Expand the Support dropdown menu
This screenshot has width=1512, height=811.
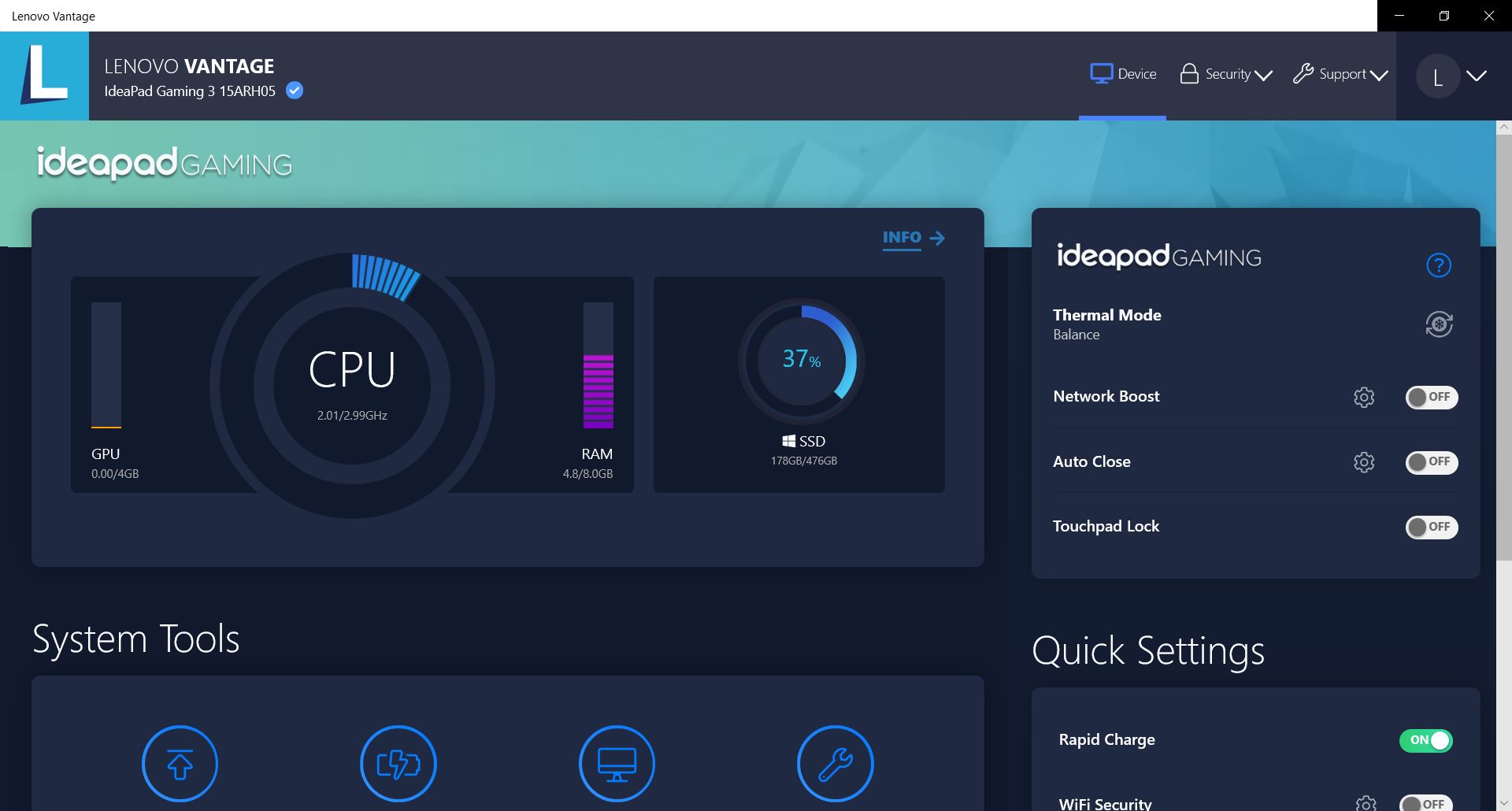[1340, 75]
